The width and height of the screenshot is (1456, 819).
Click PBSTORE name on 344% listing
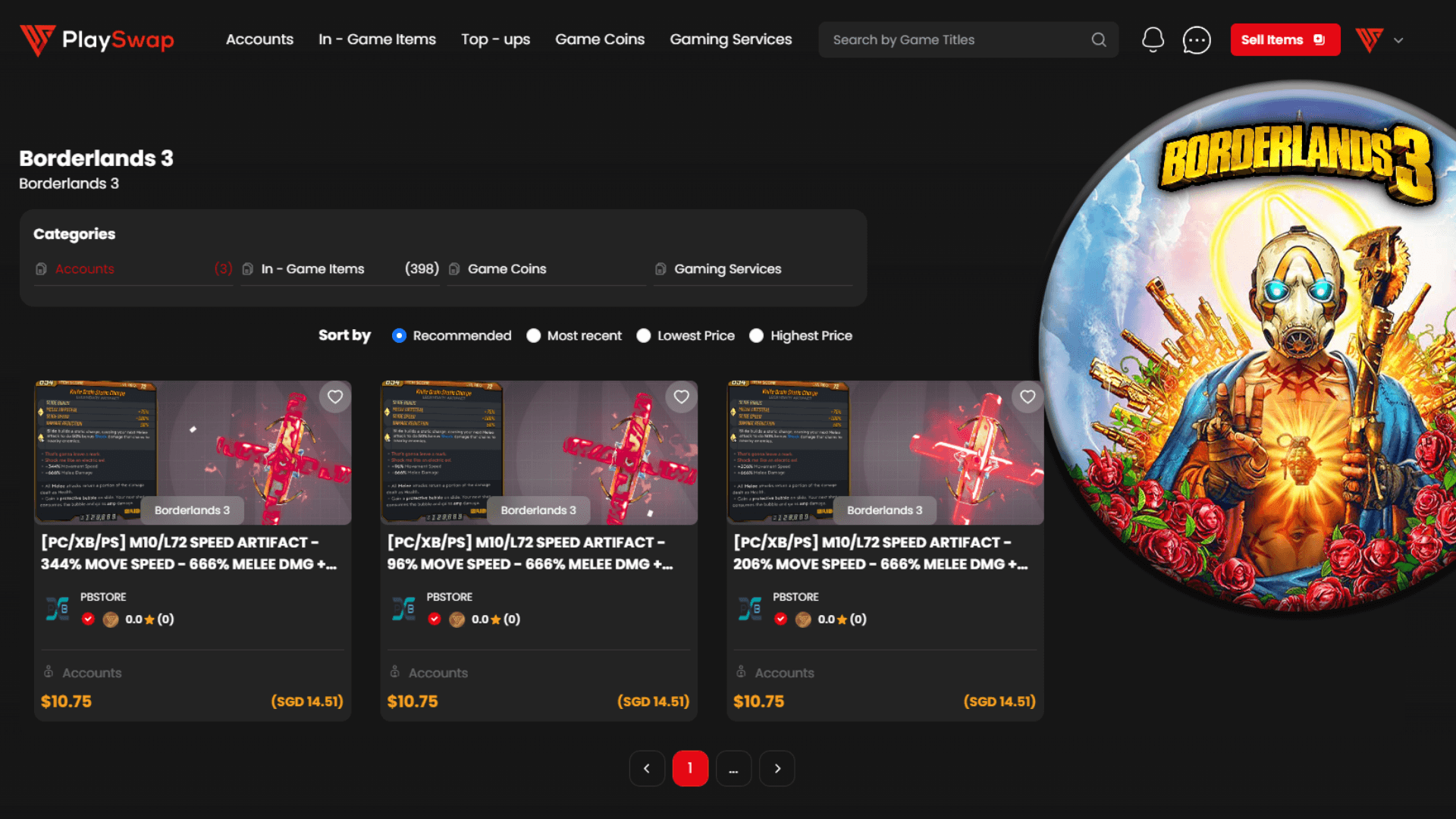click(x=103, y=597)
